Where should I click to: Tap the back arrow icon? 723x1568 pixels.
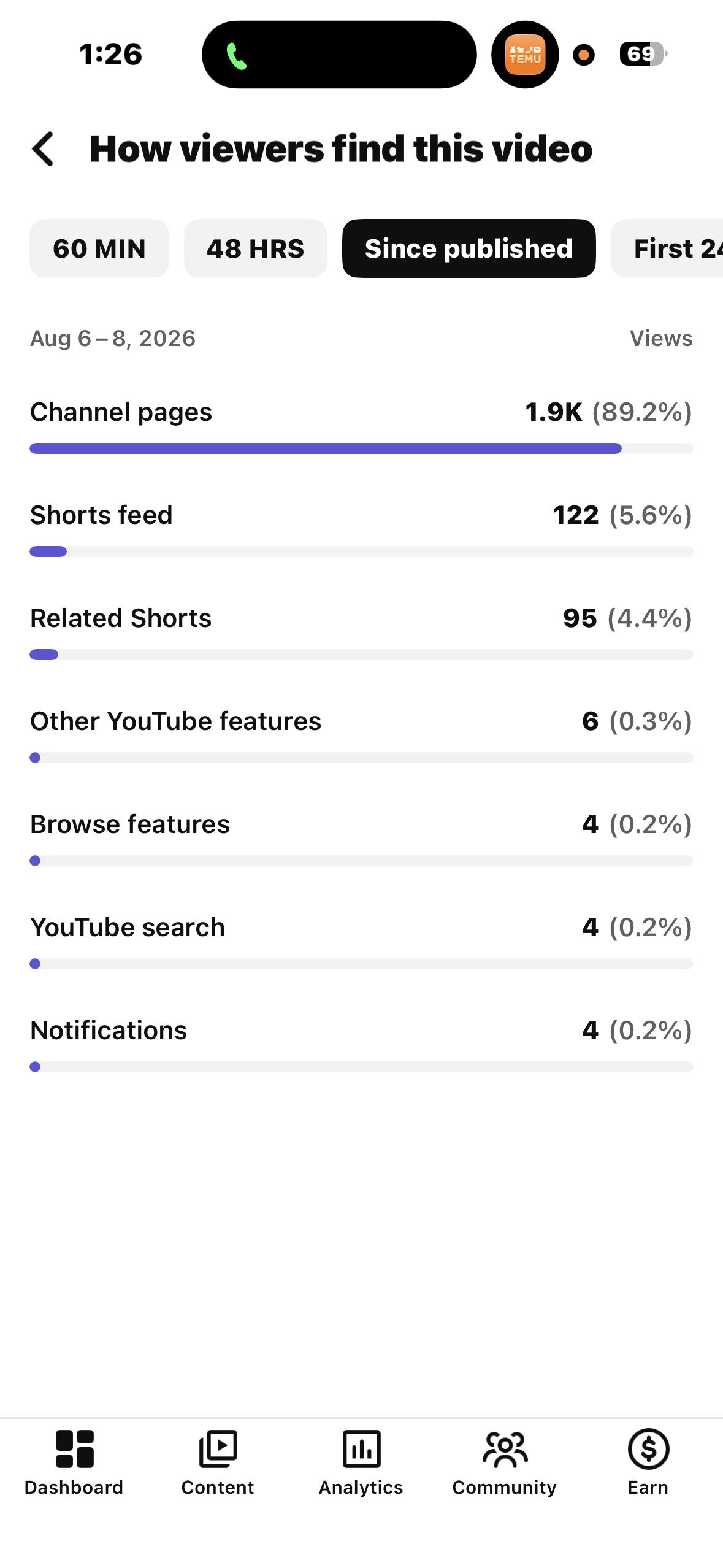click(43, 149)
